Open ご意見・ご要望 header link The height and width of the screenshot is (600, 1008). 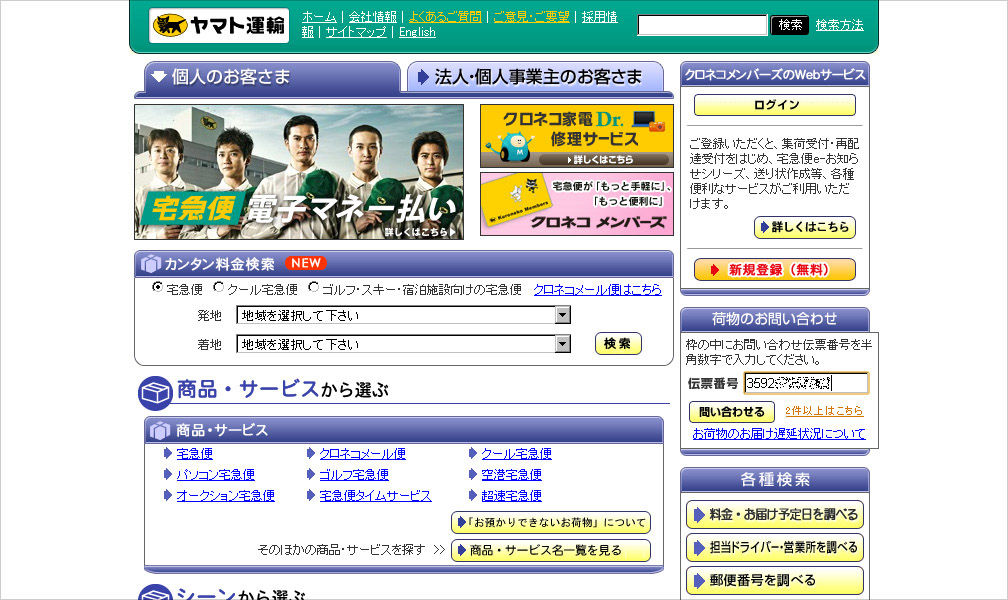click(x=531, y=17)
